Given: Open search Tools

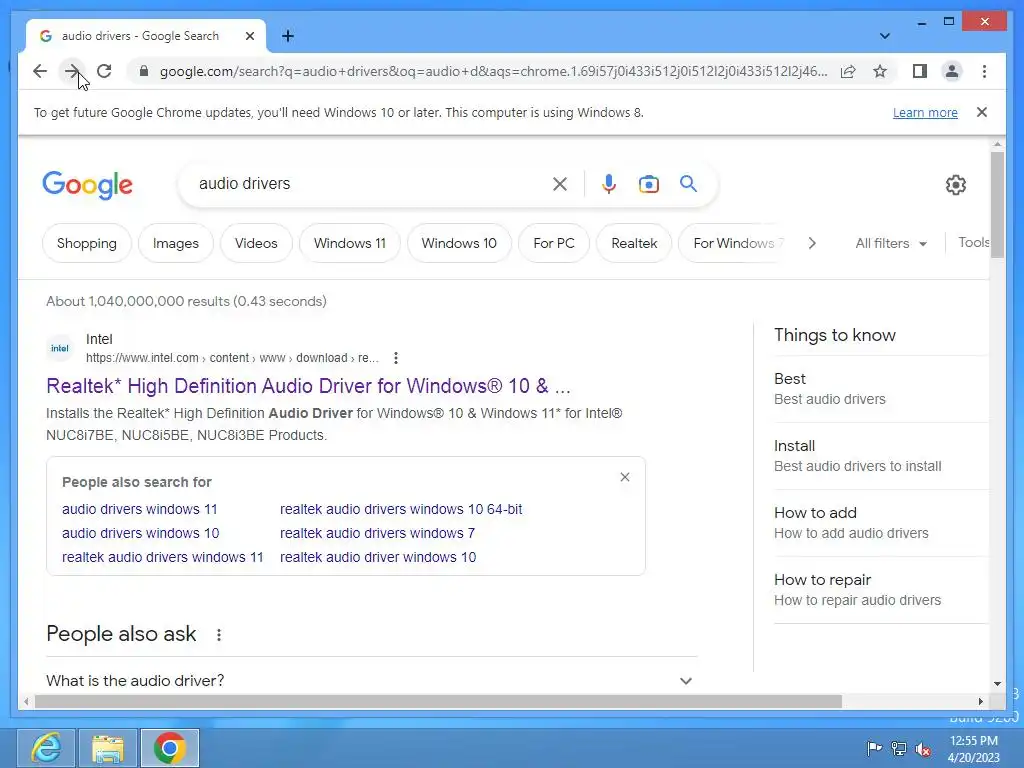Looking at the screenshot, I should pyautogui.click(x=973, y=242).
